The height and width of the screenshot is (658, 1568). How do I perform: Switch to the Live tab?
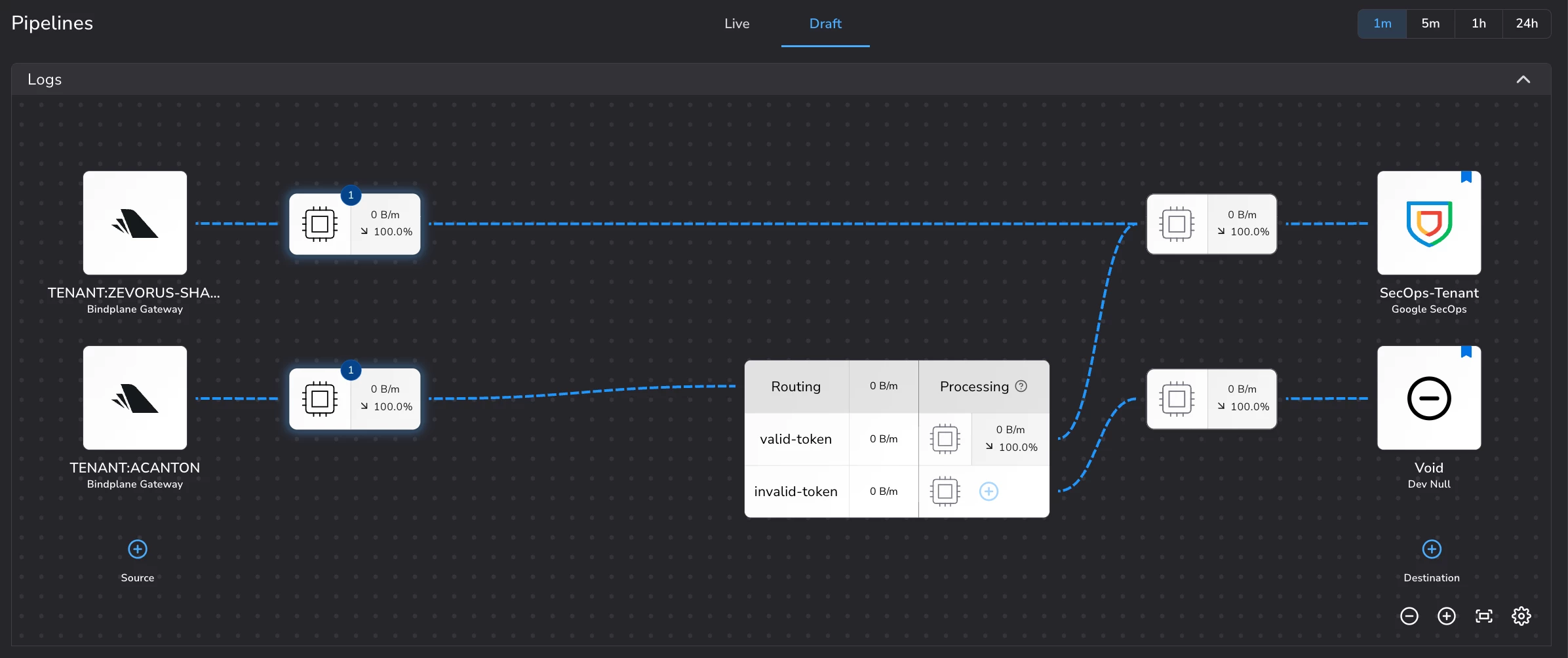pyautogui.click(x=737, y=24)
